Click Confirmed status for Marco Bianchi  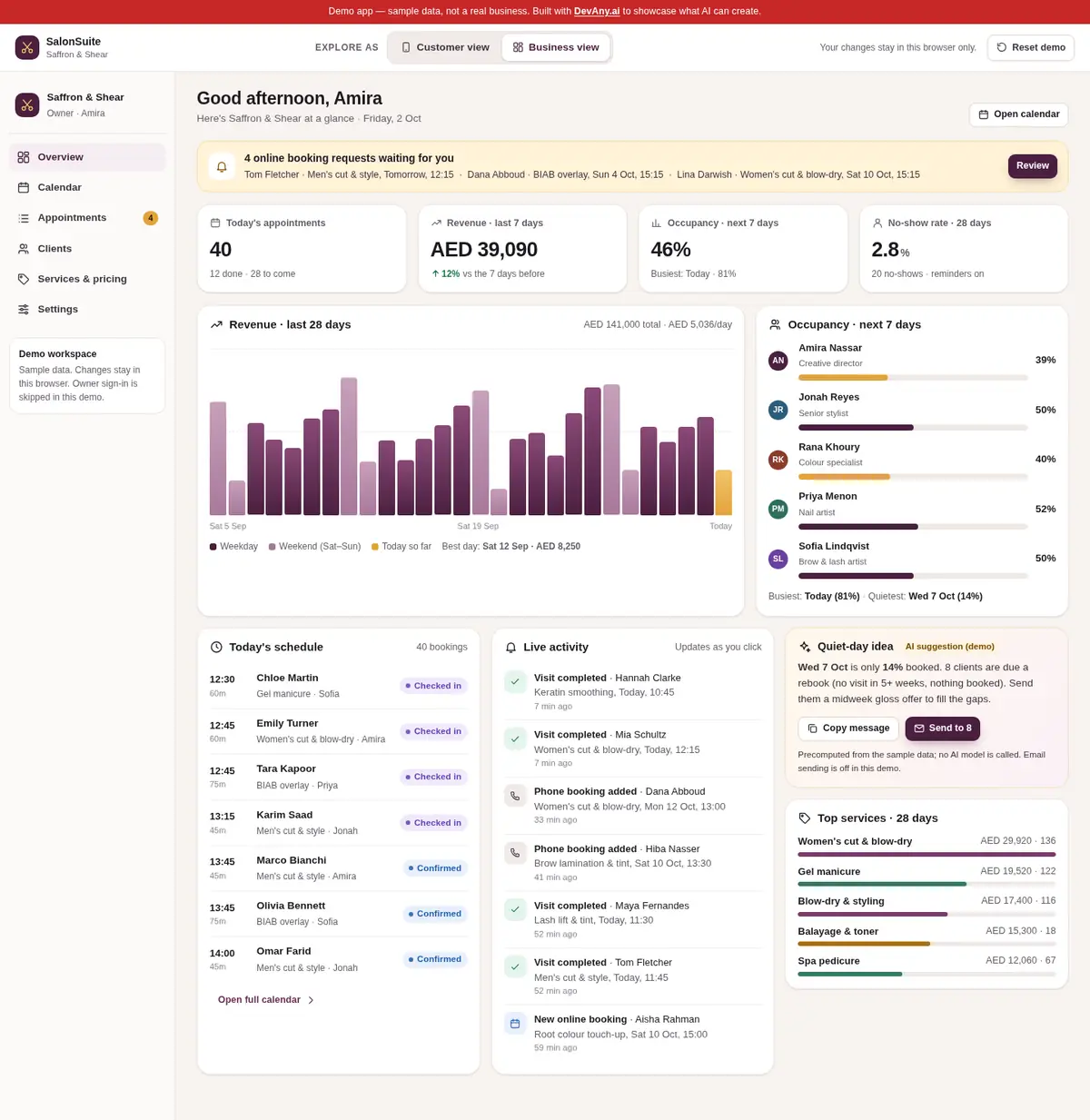[x=435, y=868]
